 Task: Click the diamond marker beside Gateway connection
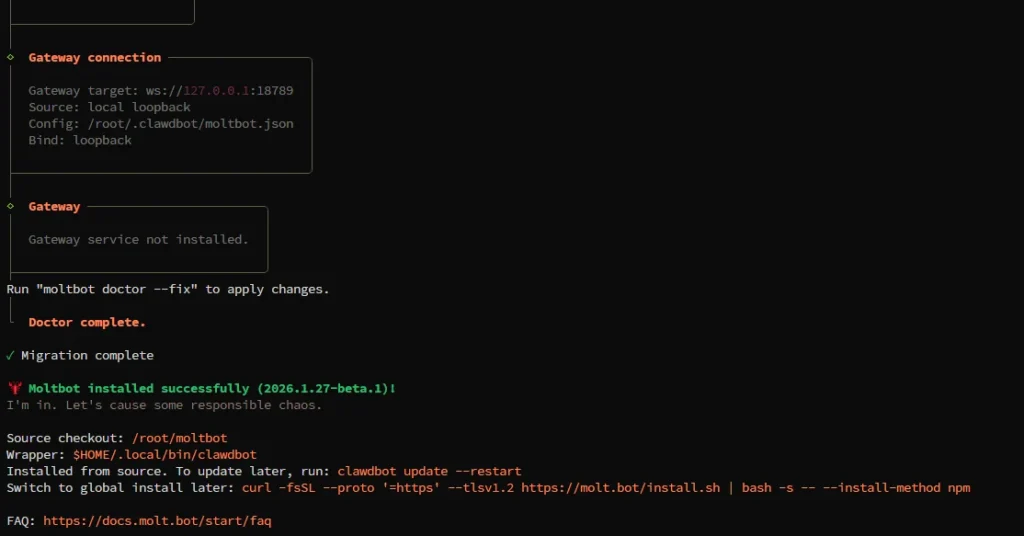[10, 57]
